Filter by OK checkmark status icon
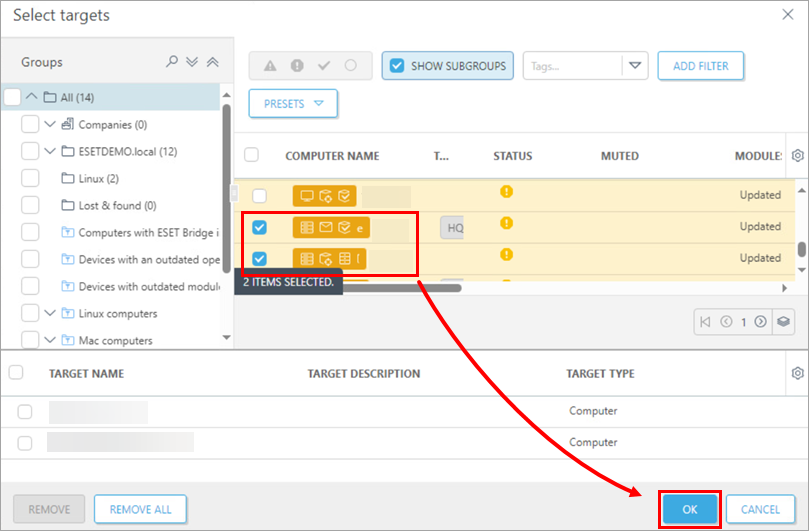 (x=324, y=66)
